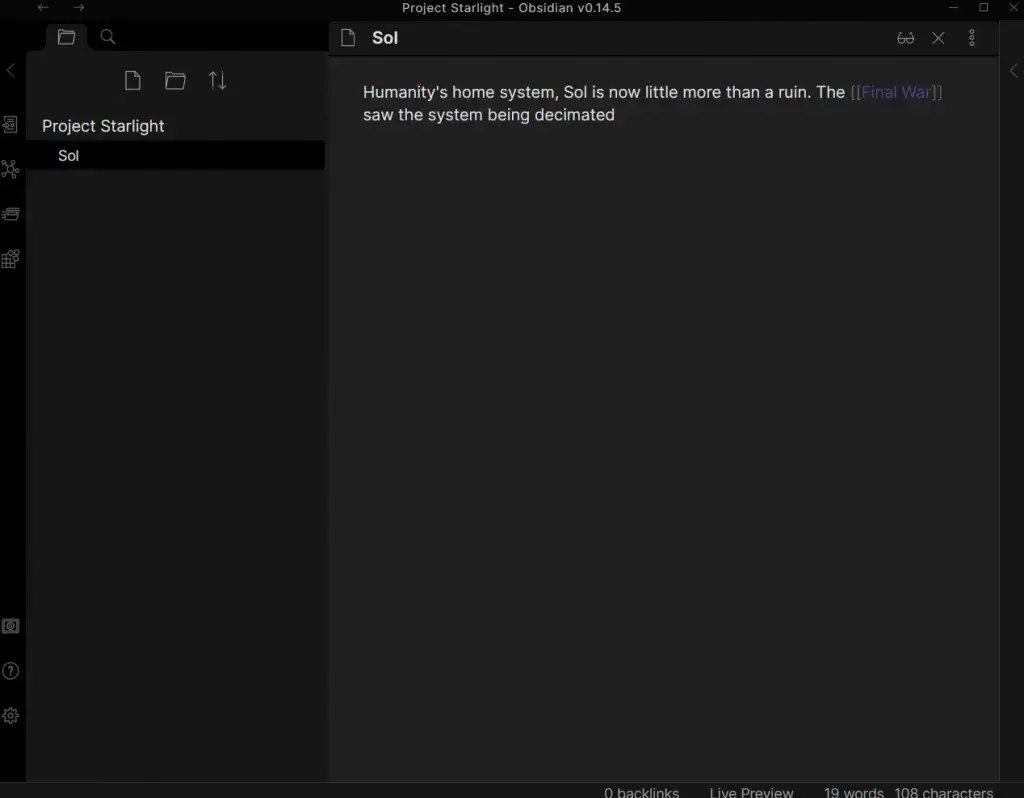This screenshot has width=1024, height=798.
Task: Switch to the Search tab
Action: pos(108,37)
